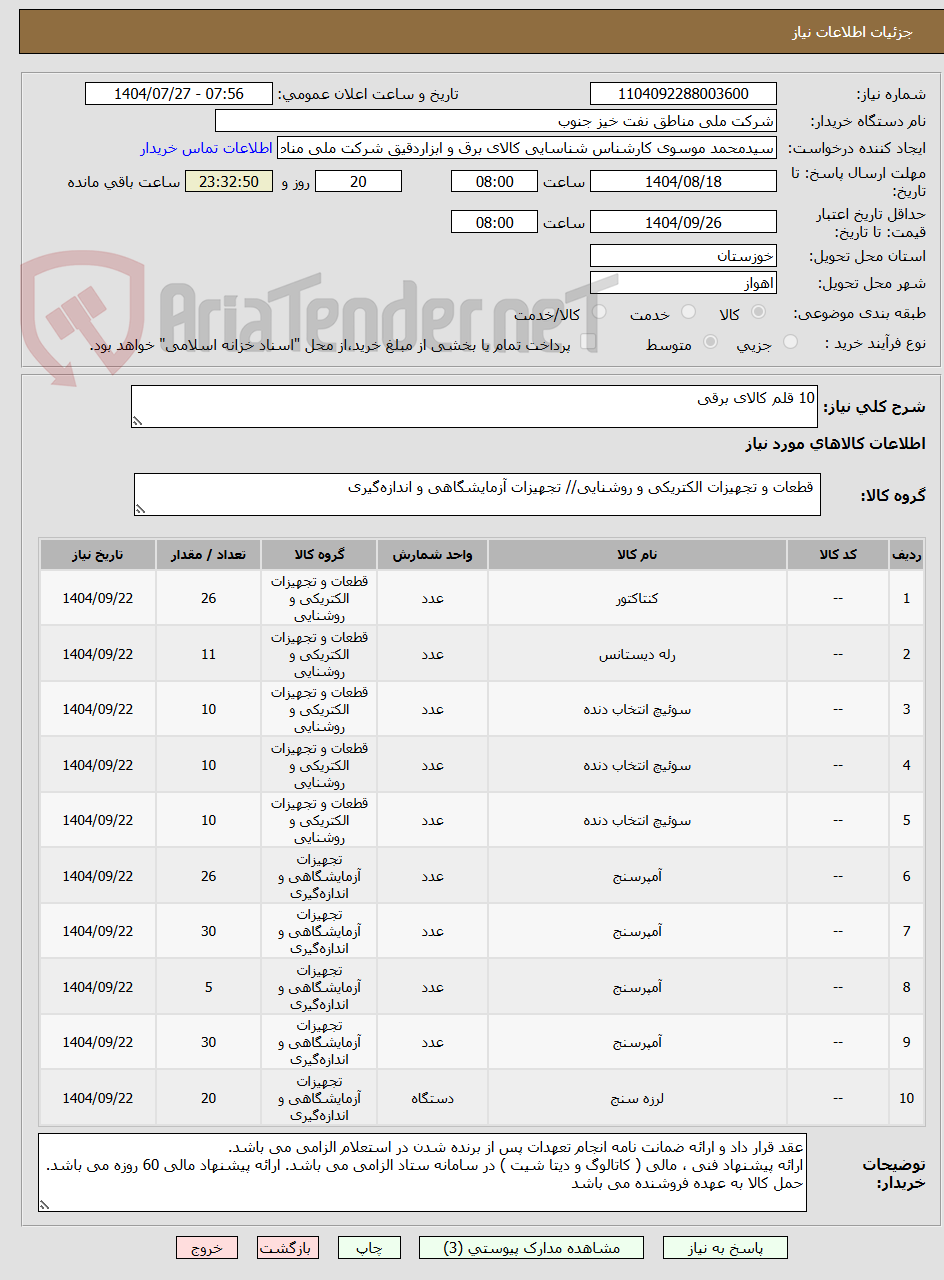Click the 1404/08/18 deadline date field

(683, 181)
